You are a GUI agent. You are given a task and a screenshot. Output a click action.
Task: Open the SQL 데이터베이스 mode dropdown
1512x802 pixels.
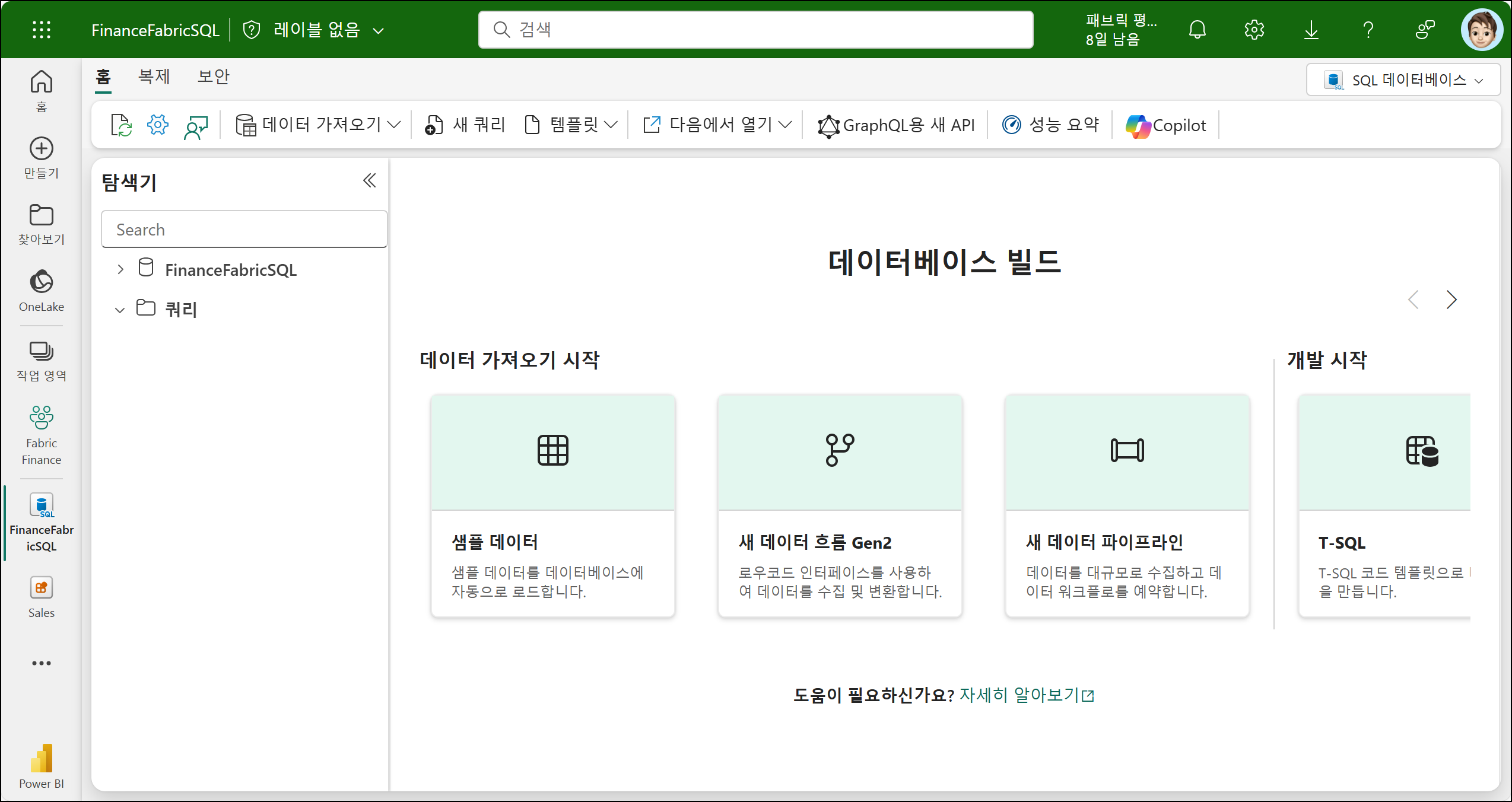(x=1403, y=79)
